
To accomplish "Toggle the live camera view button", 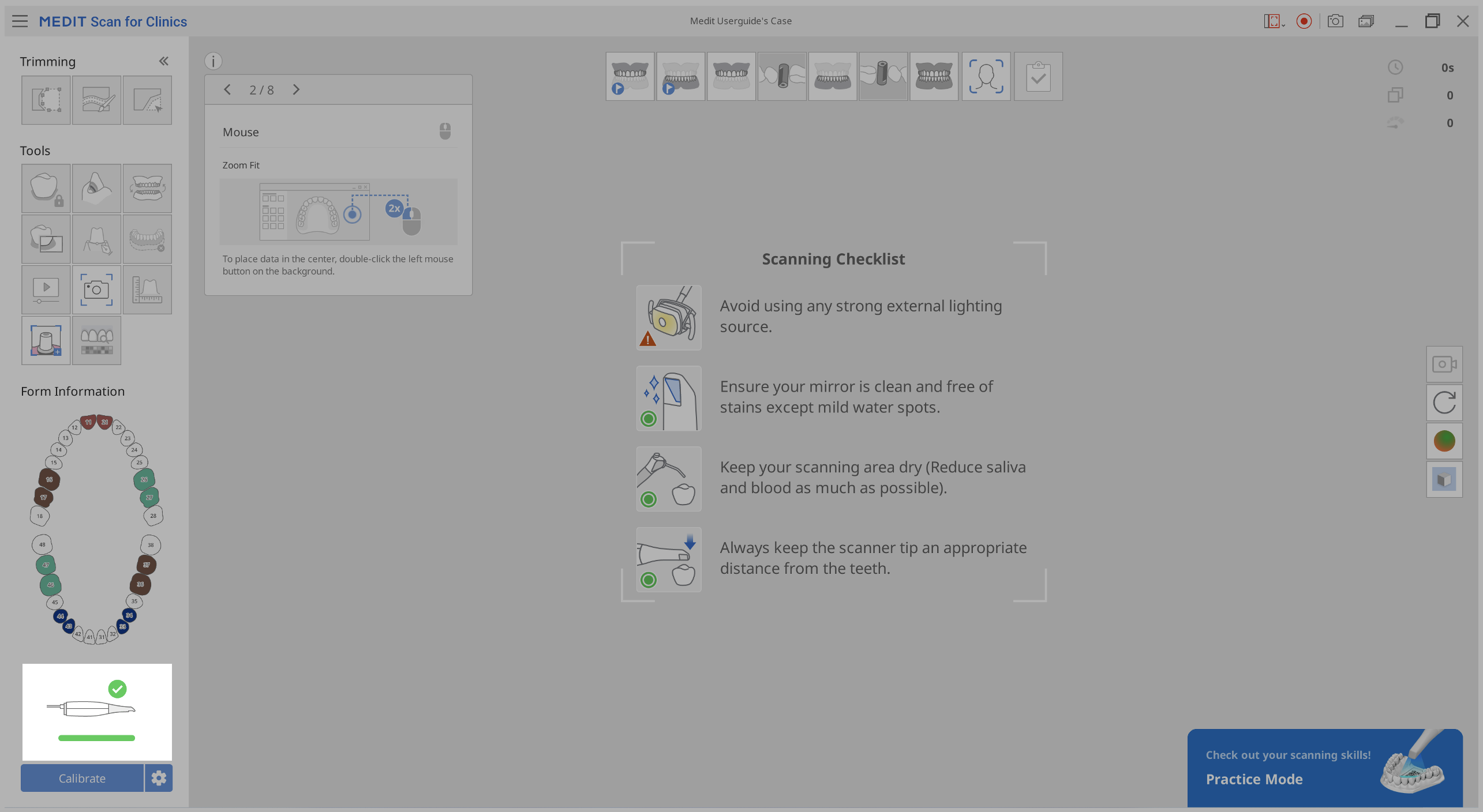I will click(x=1444, y=364).
